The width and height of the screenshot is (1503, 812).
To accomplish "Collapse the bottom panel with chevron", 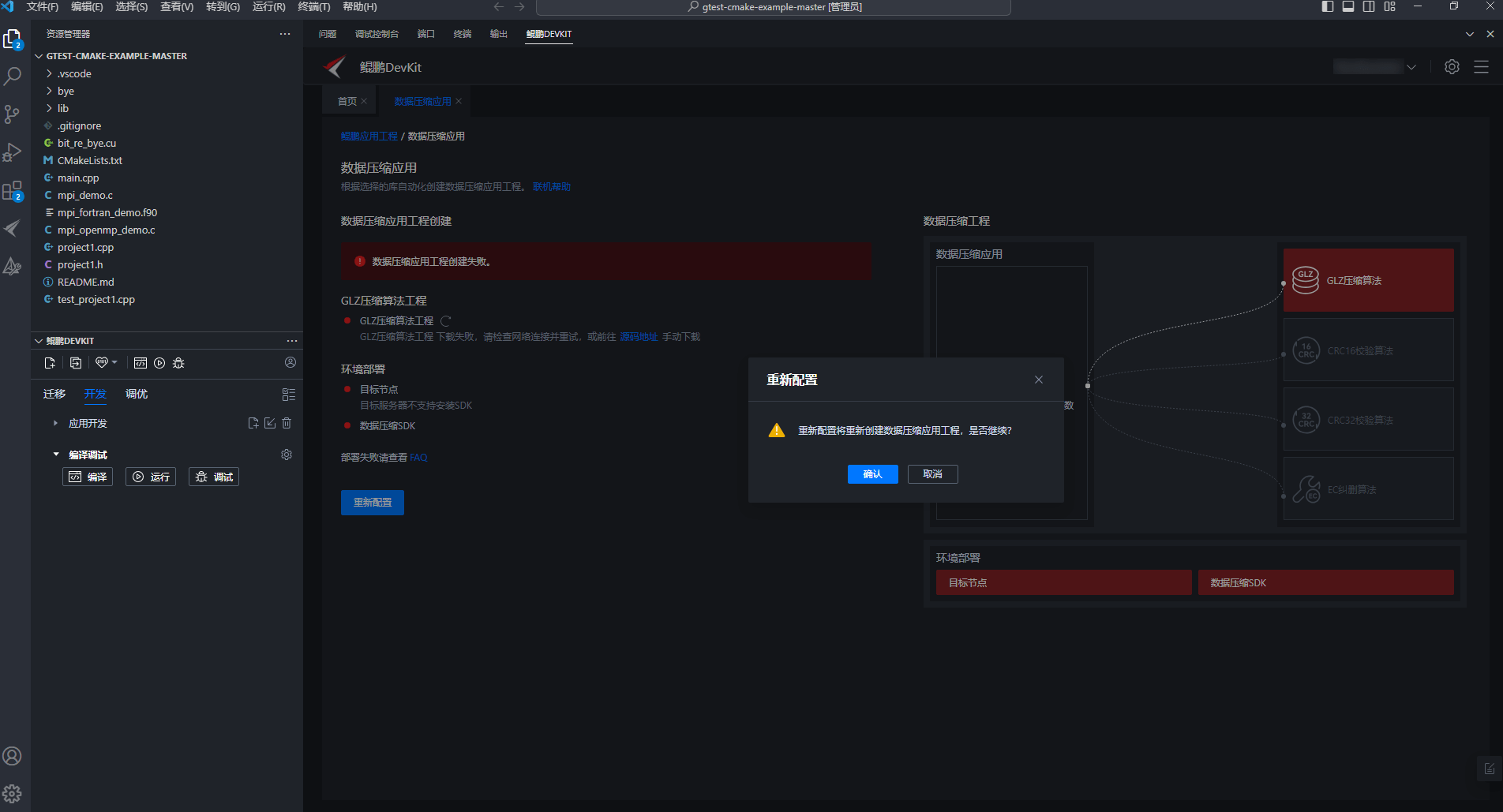I will tap(1470, 34).
